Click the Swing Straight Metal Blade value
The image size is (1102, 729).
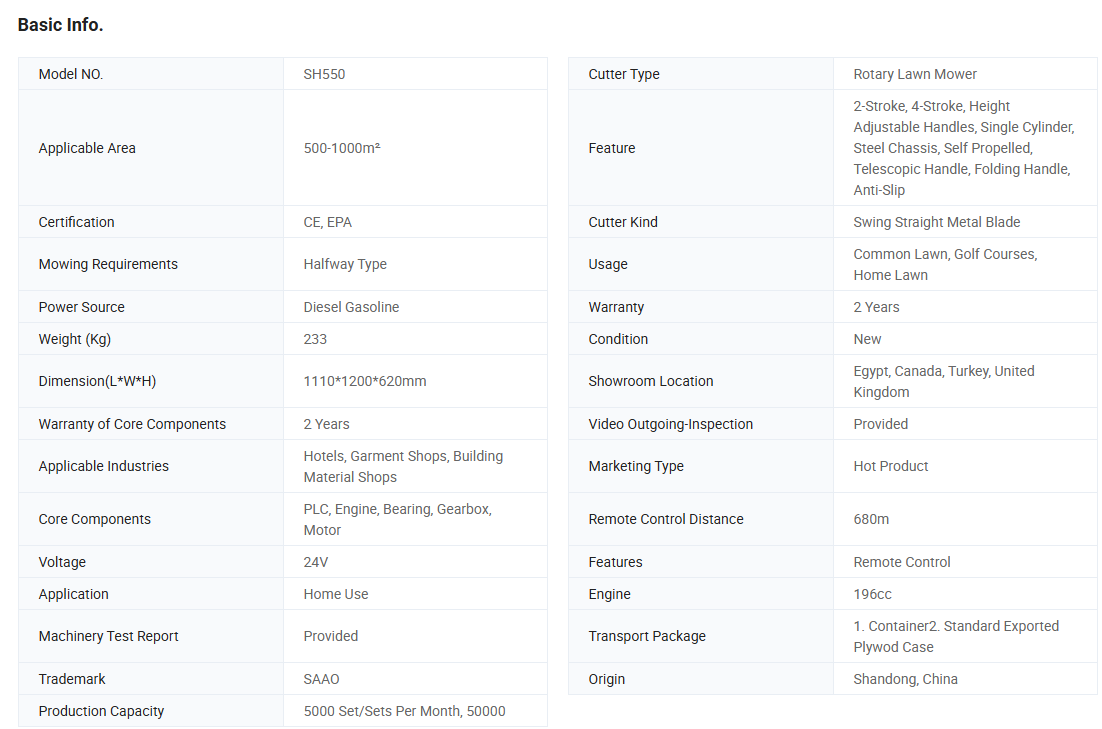(936, 222)
